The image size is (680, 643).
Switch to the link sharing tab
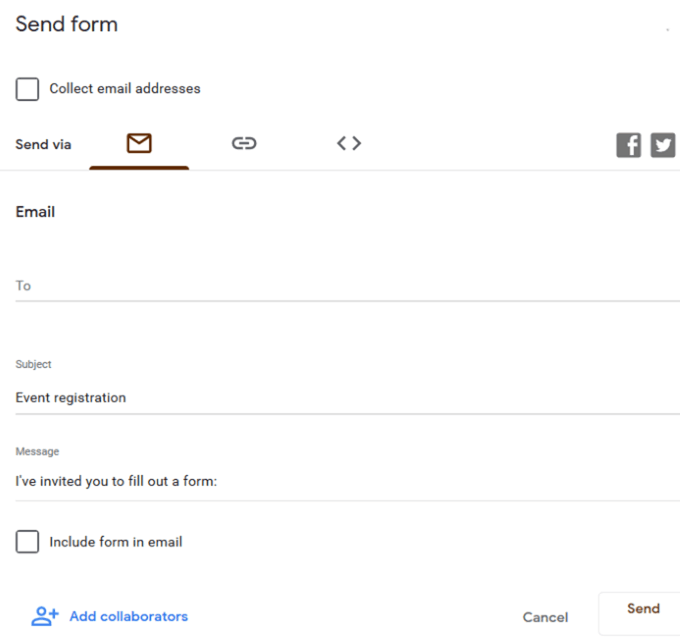[x=244, y=144]
